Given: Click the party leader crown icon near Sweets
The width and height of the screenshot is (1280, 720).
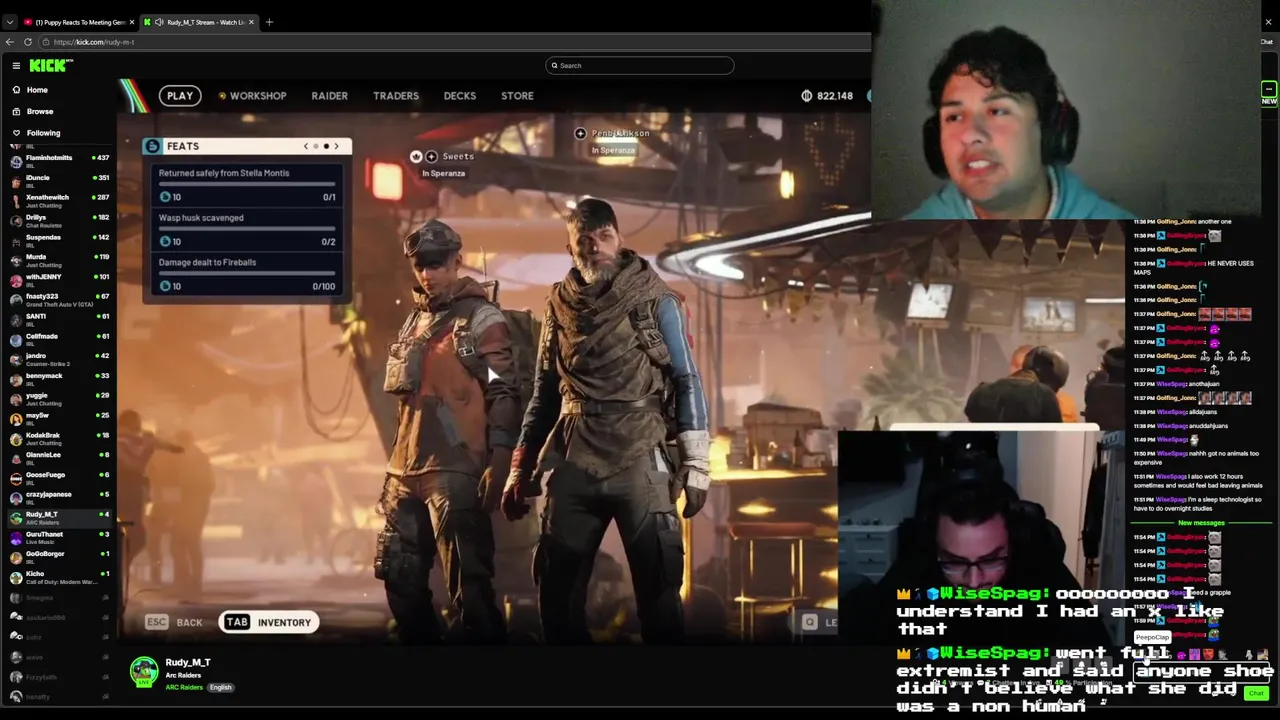Looking at the screenshot, I should click(416, 156).
